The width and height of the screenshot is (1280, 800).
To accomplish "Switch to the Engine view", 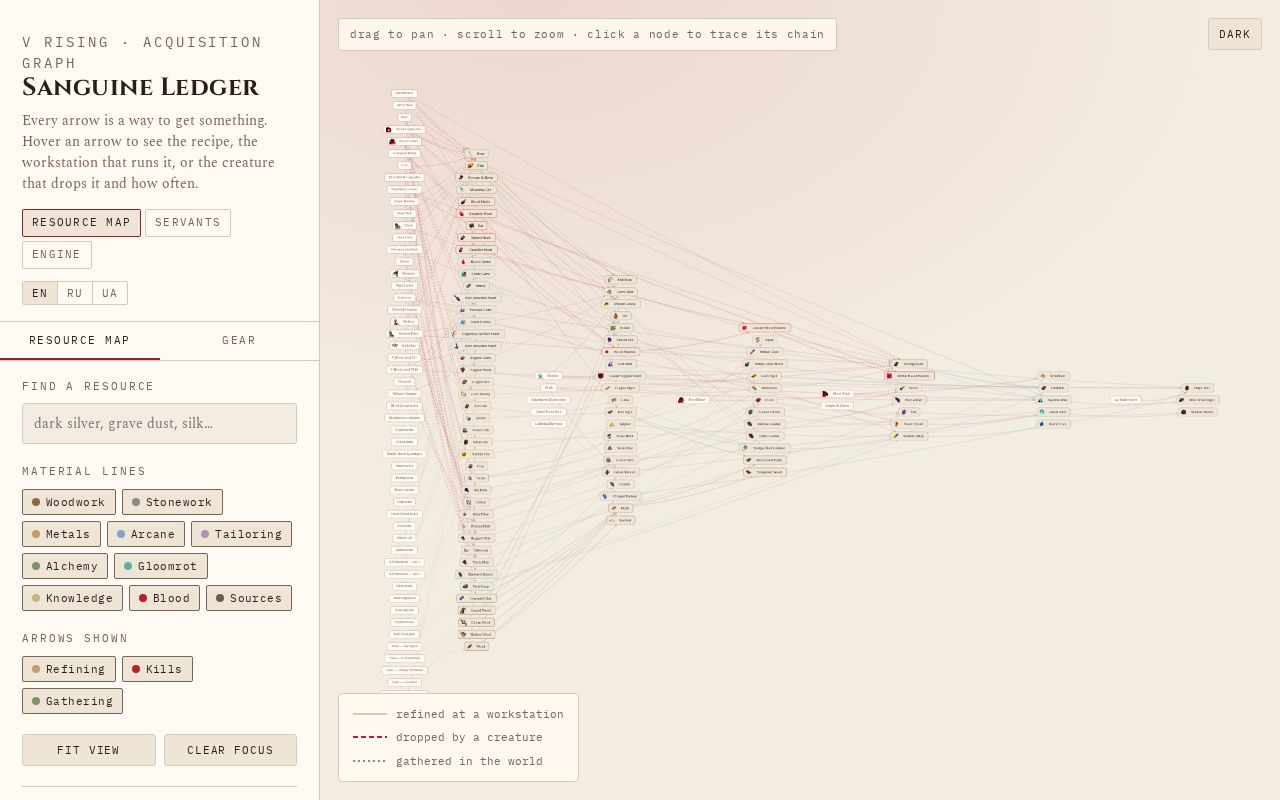I will point(57,255).
